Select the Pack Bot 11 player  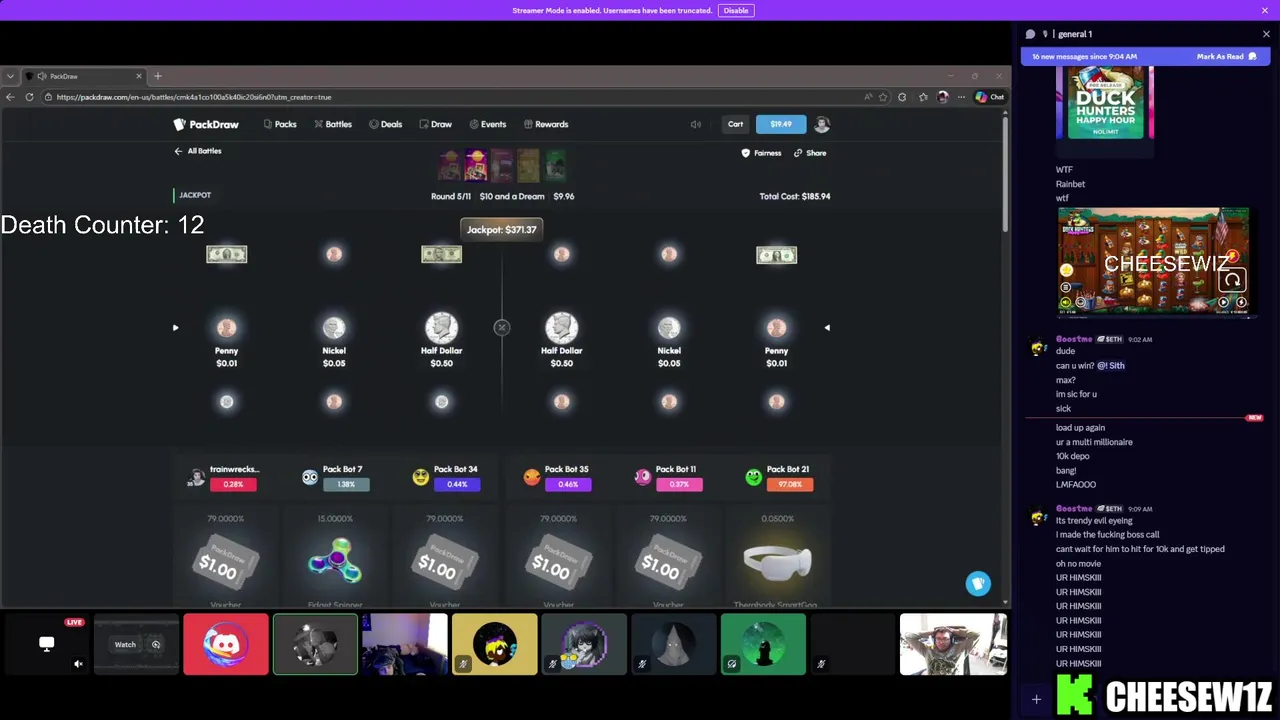667,477
